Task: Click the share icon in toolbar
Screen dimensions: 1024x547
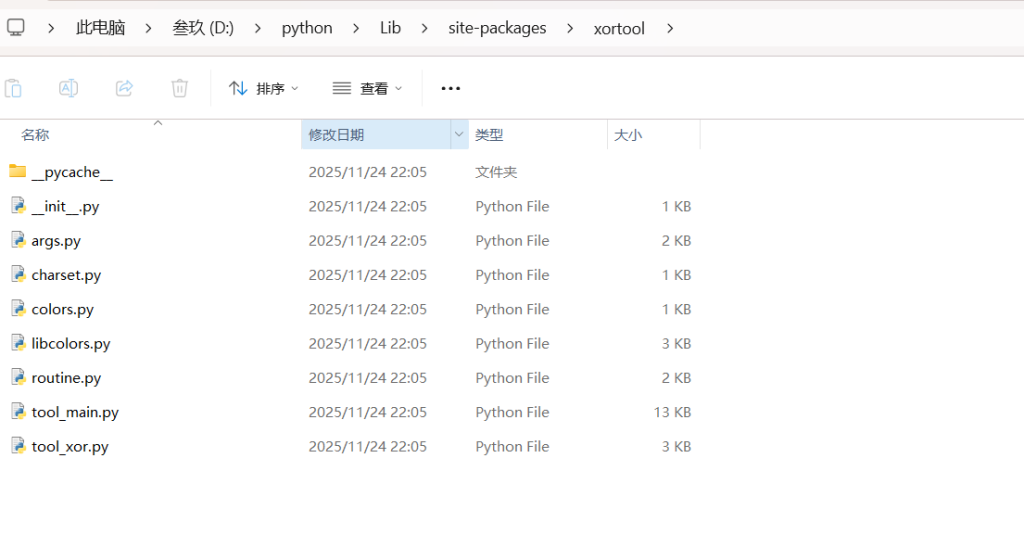Action: click(x=124, y=88)
